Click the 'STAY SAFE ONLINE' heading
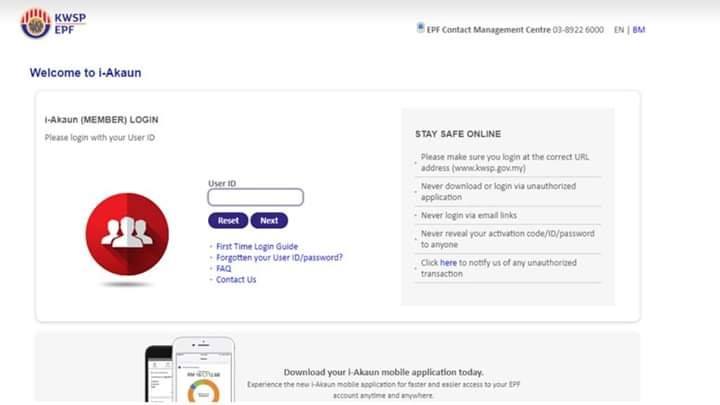This screenshot has width=720, height=405. (x=458, y=134)
